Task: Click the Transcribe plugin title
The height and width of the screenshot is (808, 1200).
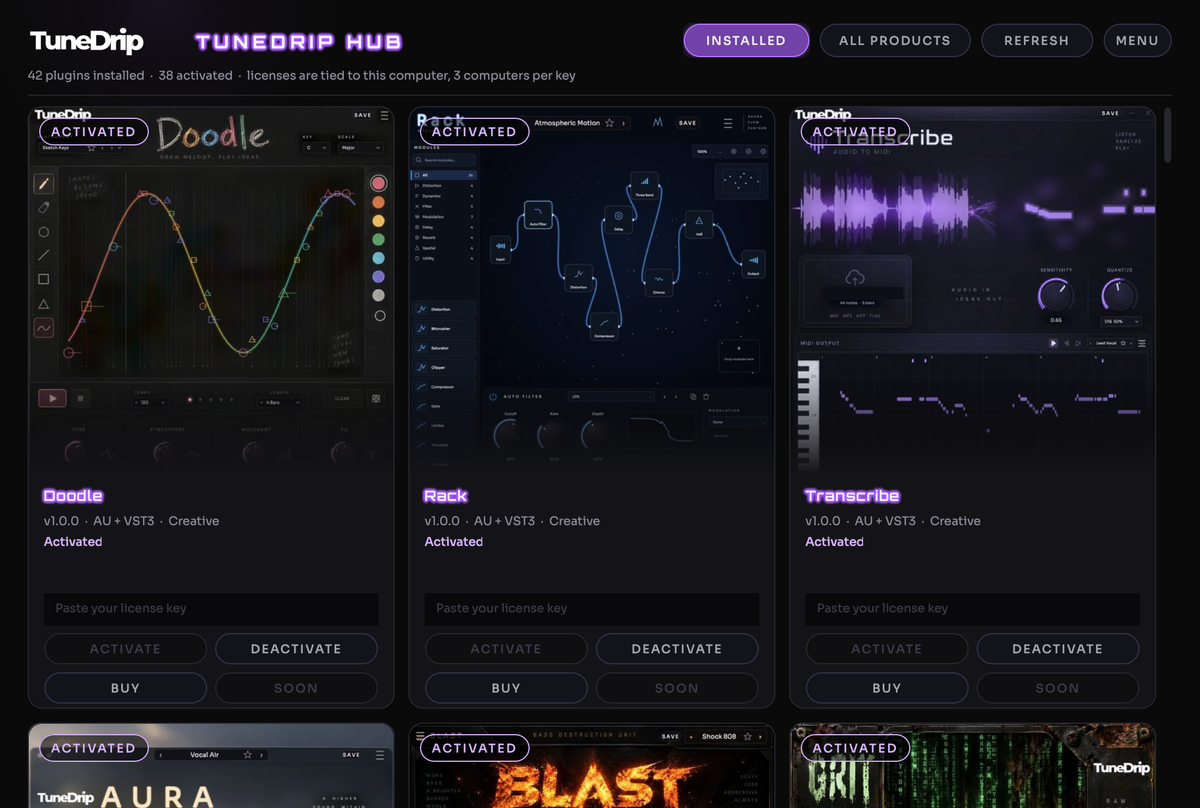Action: pyautogui.click(x=852, y=496)
